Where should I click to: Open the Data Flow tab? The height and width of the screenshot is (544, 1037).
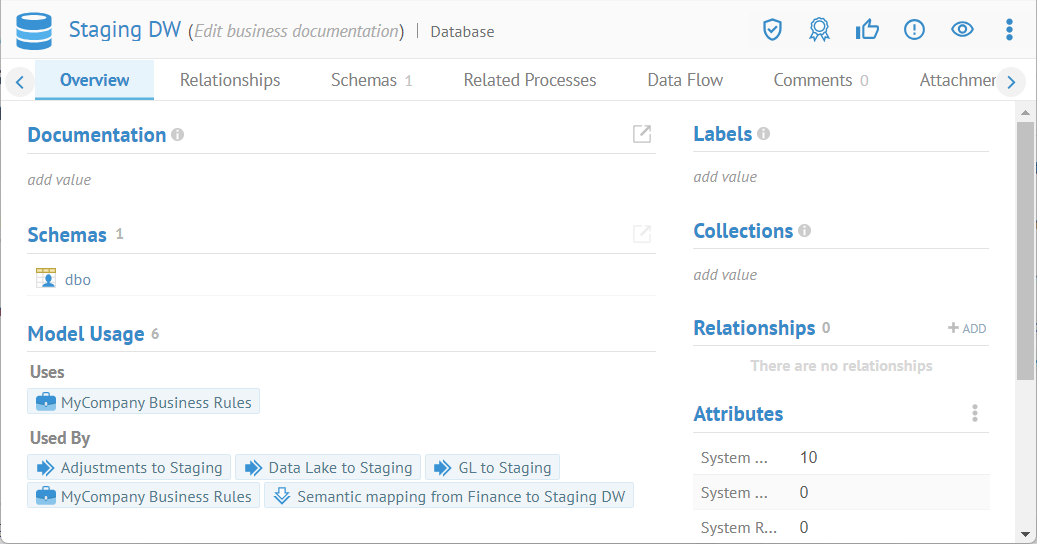[685, 80]
